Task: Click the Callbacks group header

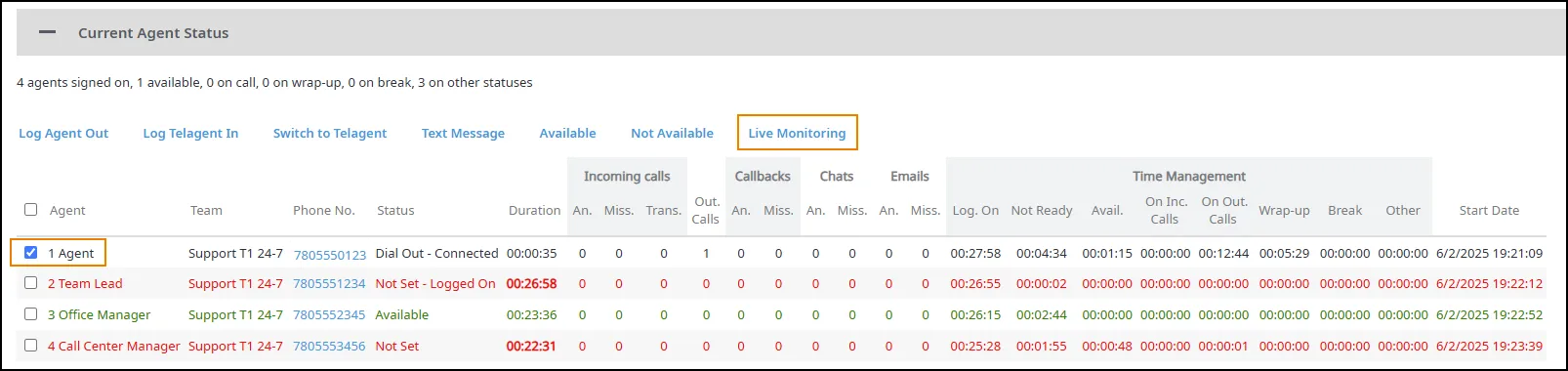Action: [763, 177]
